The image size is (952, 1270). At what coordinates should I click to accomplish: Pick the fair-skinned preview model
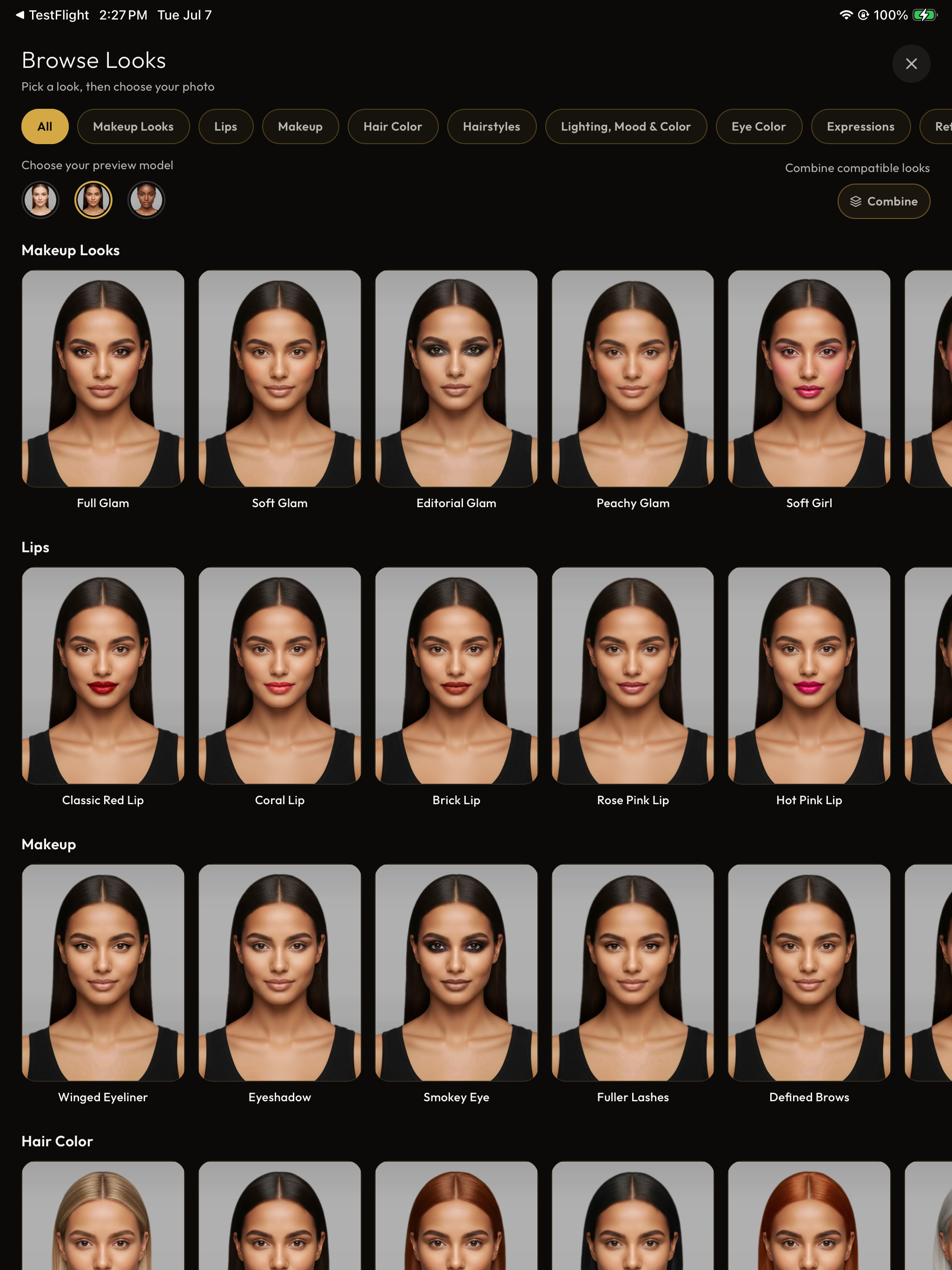40,200
